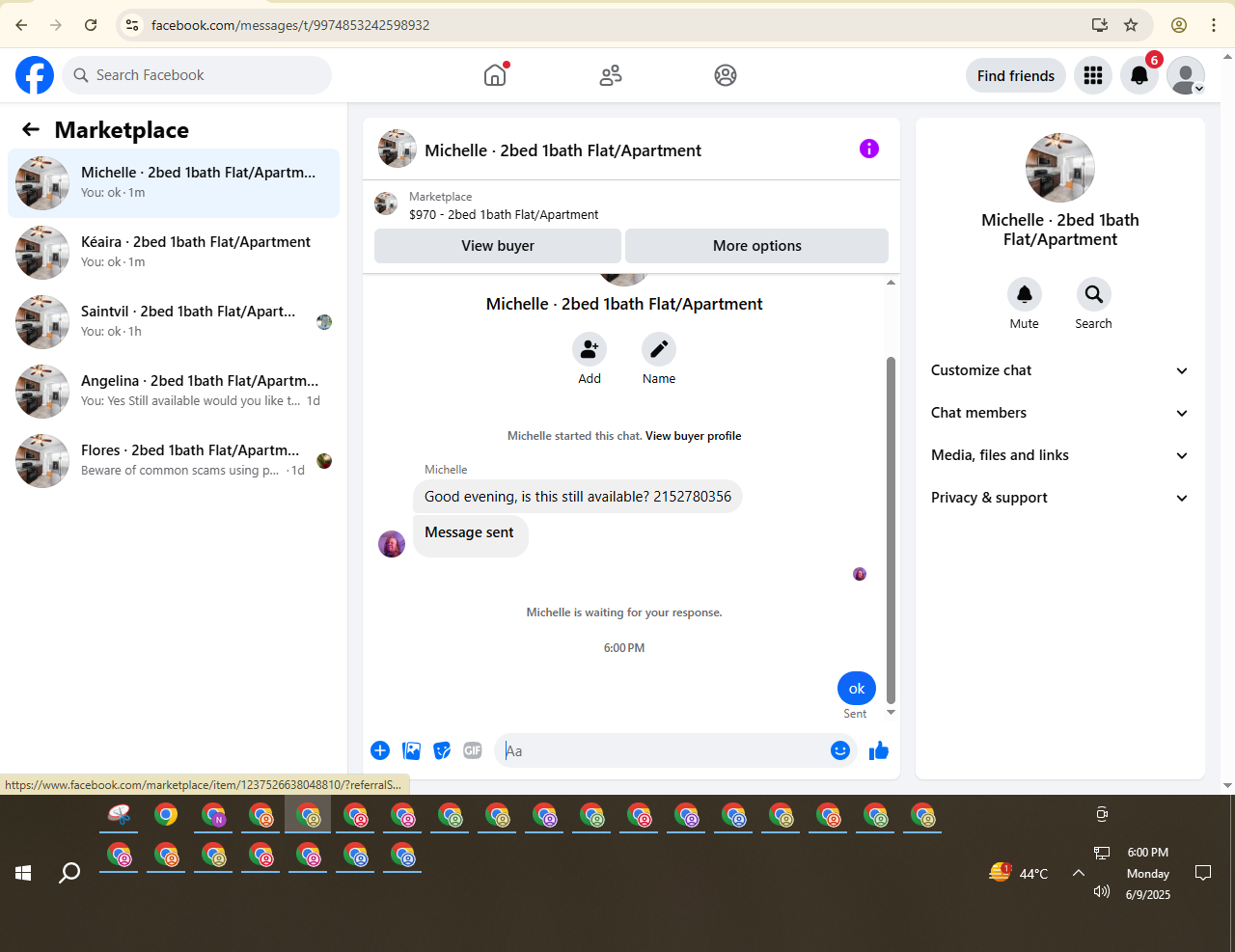Select the message 'Good evening, is this still available?'

click(578, 497)
